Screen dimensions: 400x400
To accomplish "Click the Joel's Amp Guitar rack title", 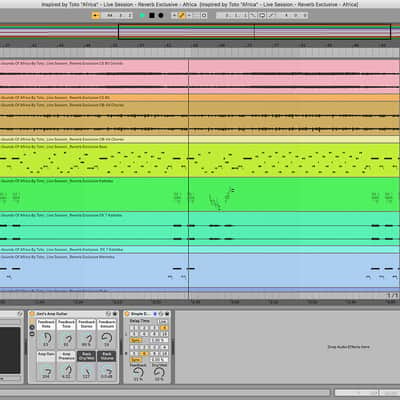I will click(52, 314).
